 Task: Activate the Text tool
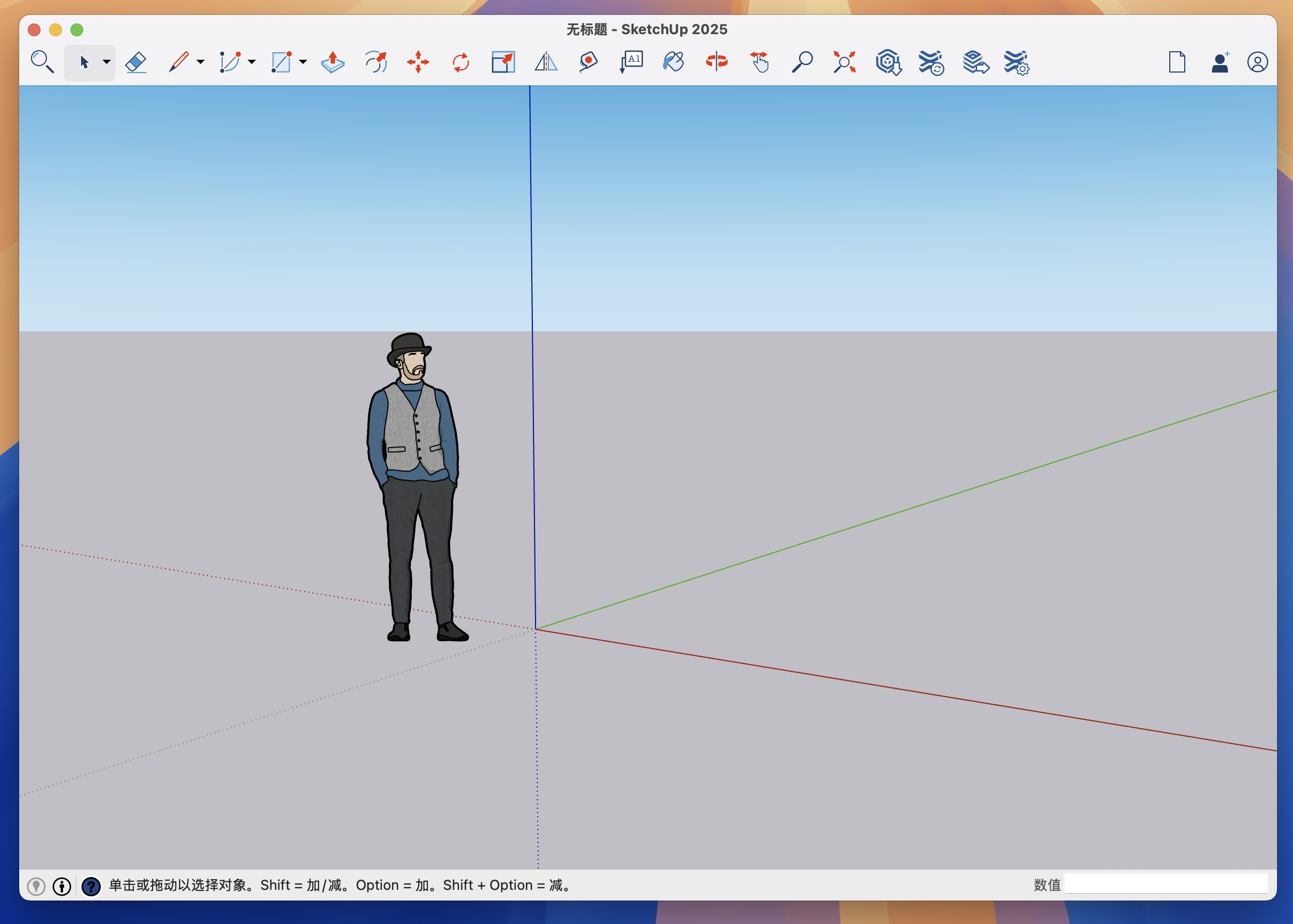click(x=631, y=62)
